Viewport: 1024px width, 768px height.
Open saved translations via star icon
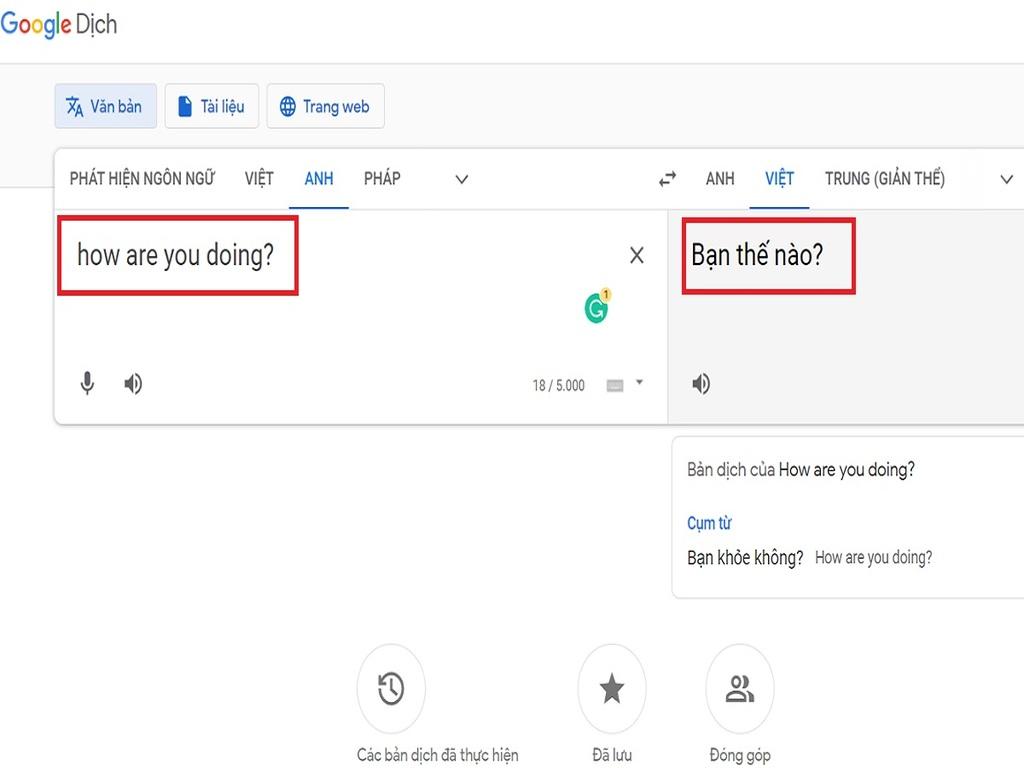coord(613,688)
